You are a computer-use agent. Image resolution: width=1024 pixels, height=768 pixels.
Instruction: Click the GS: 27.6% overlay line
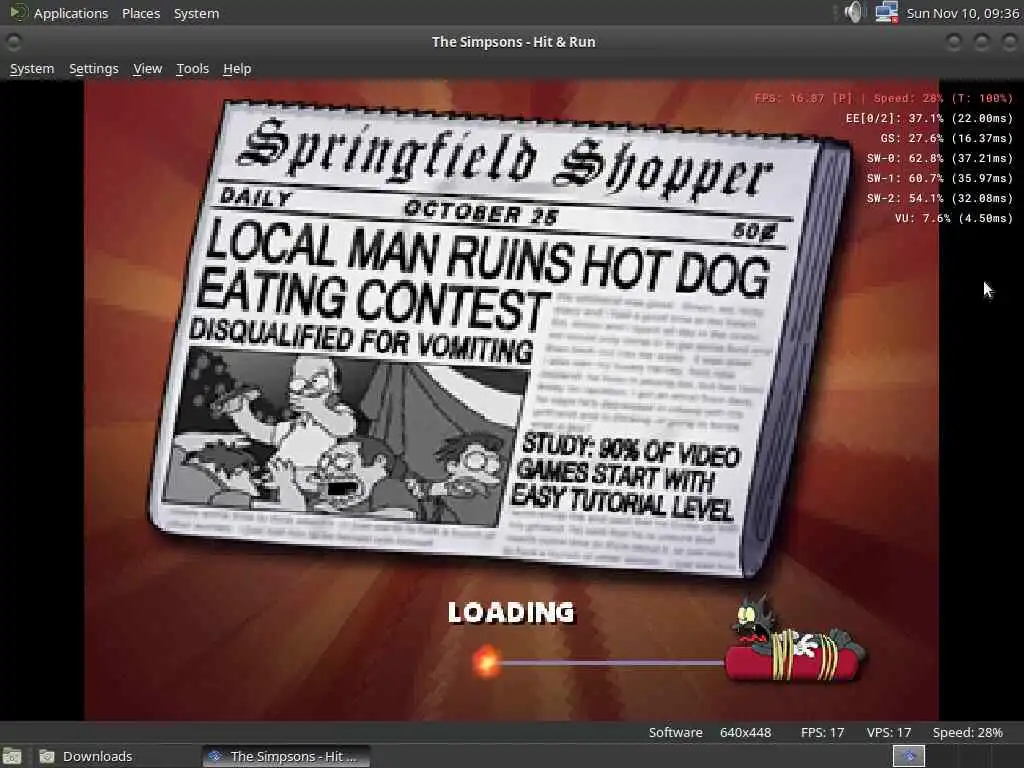point(946,138)
